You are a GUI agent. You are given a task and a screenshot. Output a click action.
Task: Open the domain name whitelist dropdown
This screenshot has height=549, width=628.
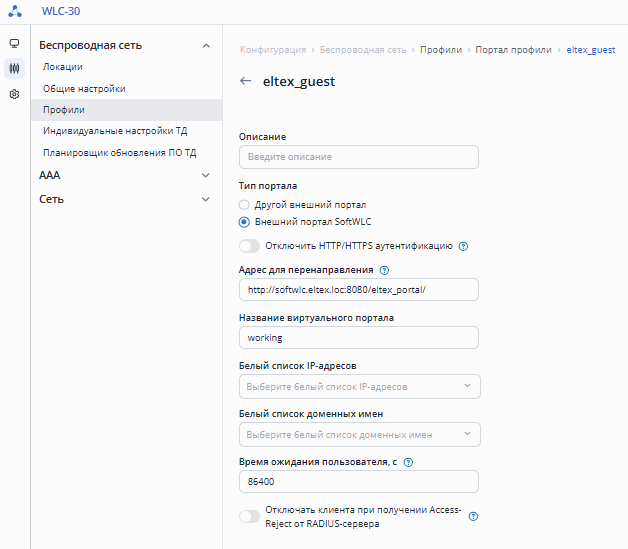tap(360, 434)
